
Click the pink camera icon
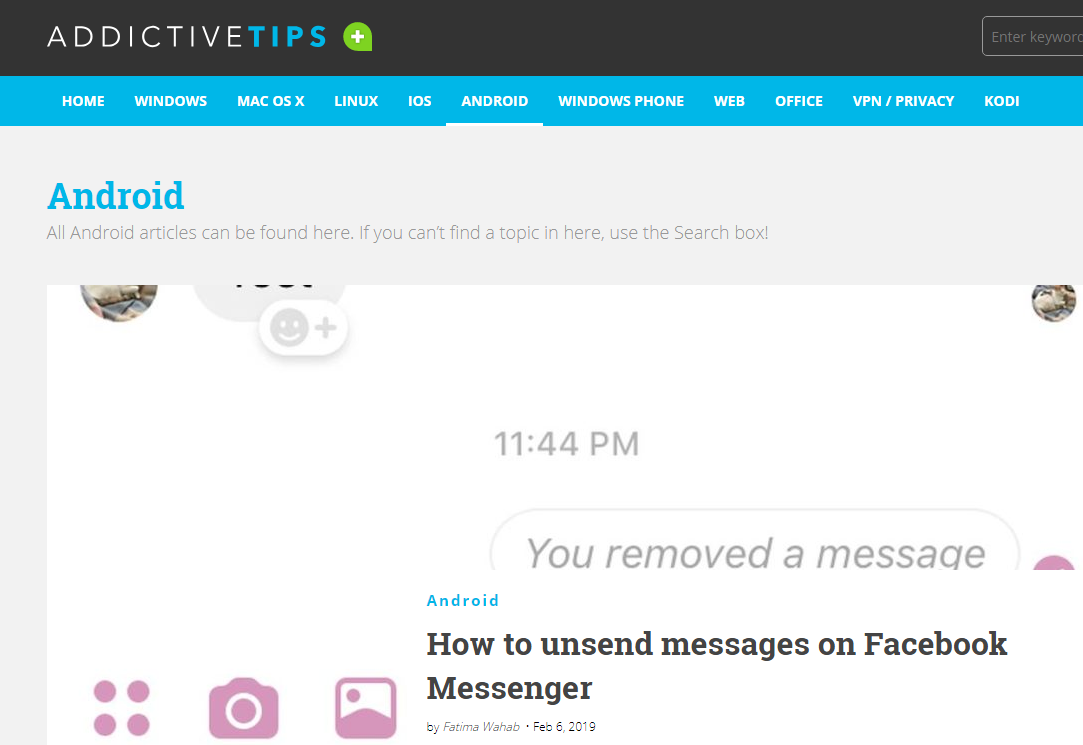(244, 708)
